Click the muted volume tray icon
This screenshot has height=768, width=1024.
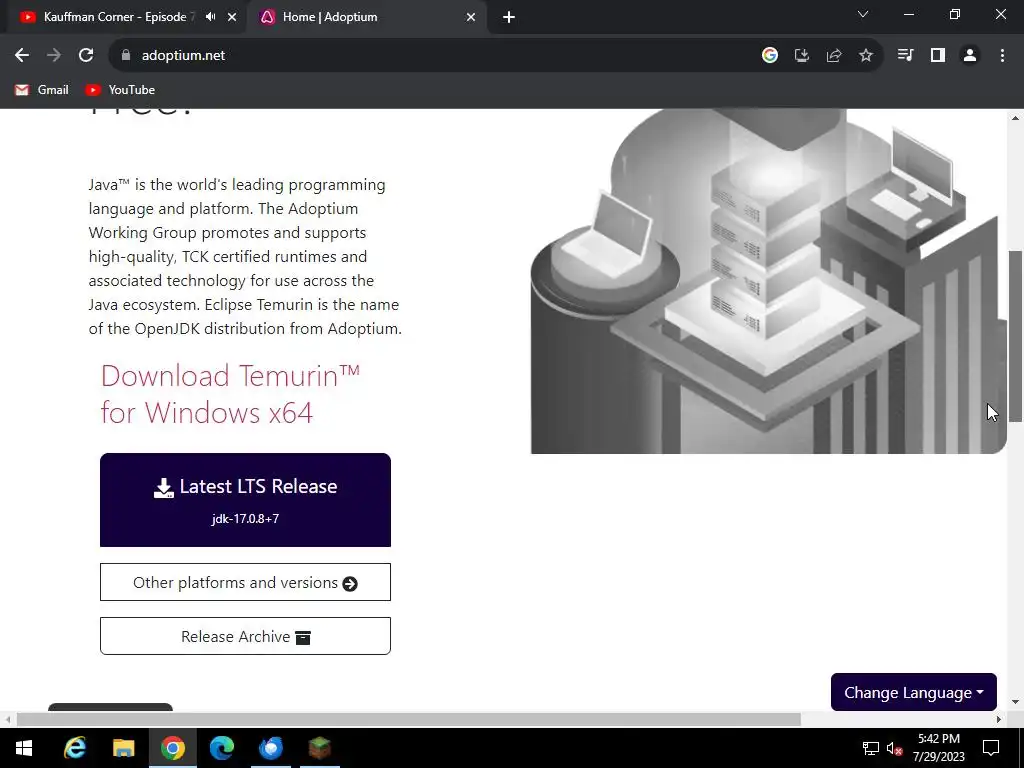pos(895,748)
